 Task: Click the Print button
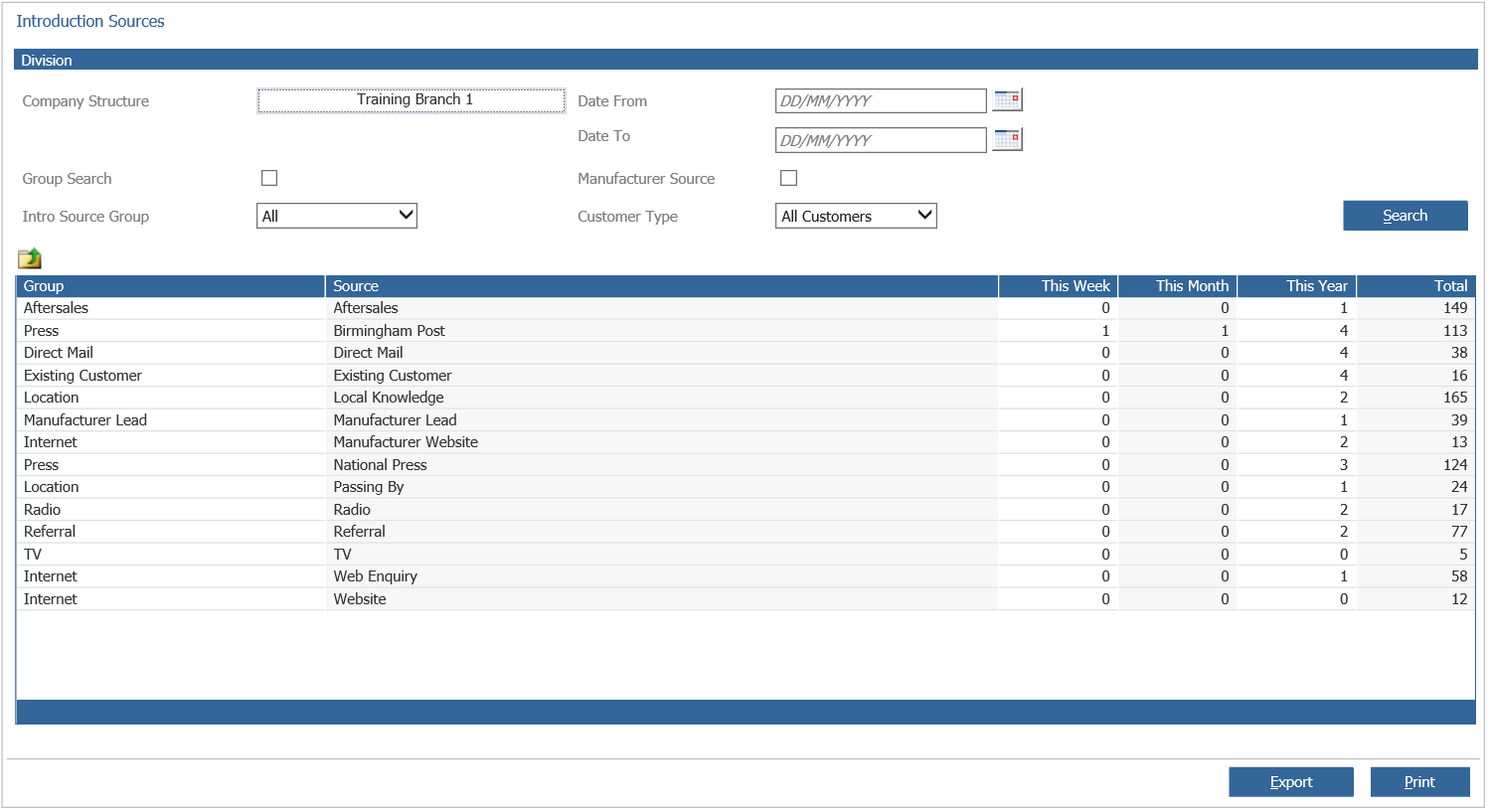(1419, 781)
